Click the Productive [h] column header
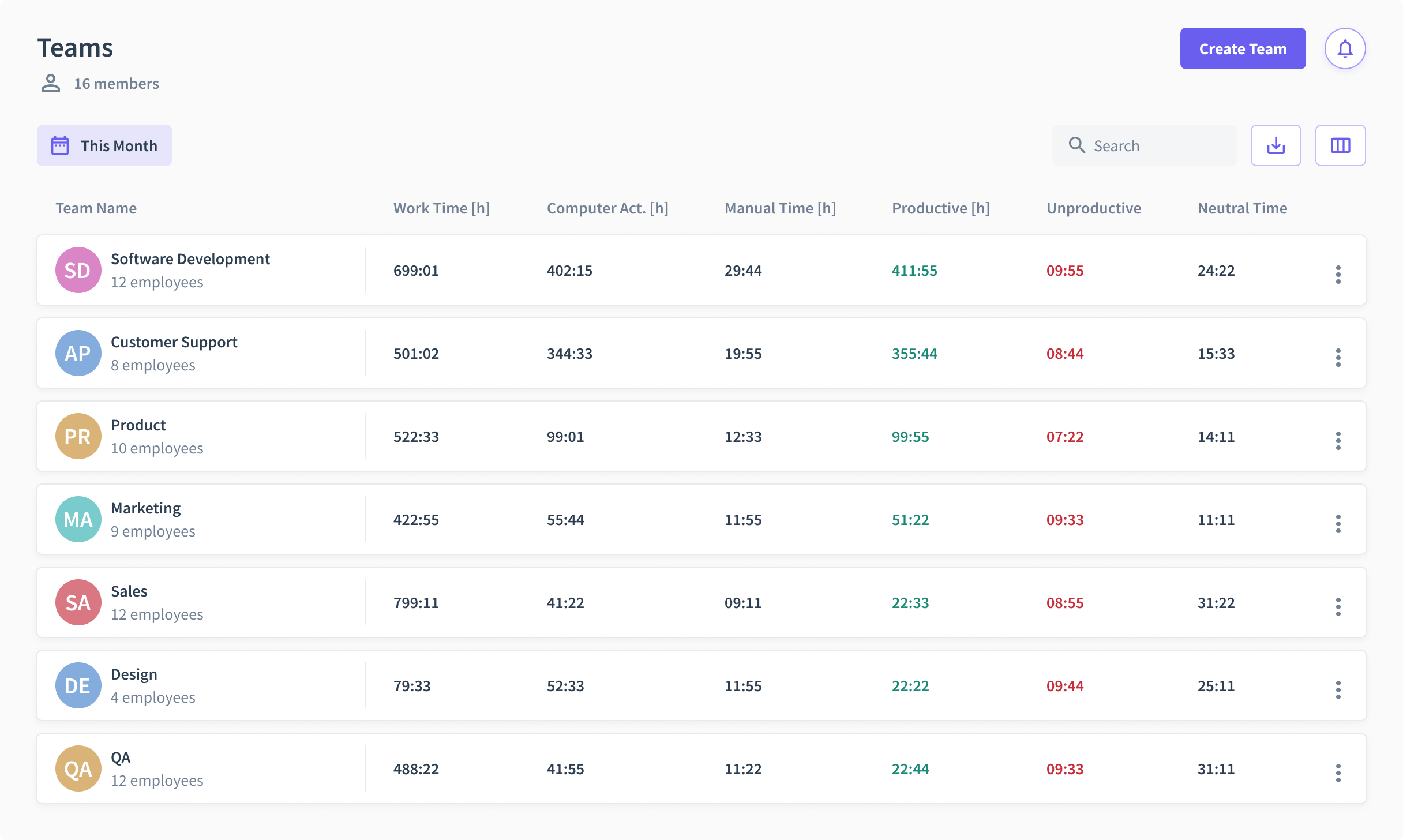 click(940, 208)
